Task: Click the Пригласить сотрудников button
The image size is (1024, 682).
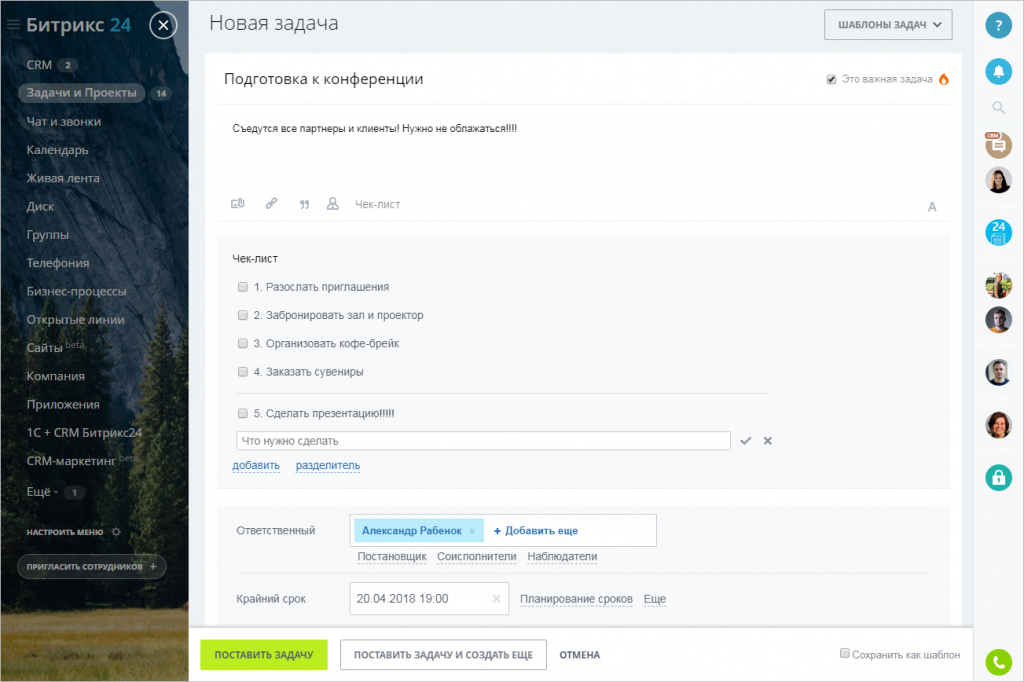Action: click(x=91, y=566)
